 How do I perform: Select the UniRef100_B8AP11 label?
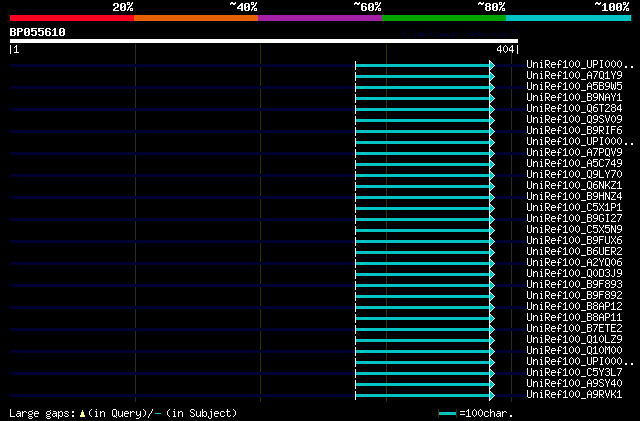[574, 318]
